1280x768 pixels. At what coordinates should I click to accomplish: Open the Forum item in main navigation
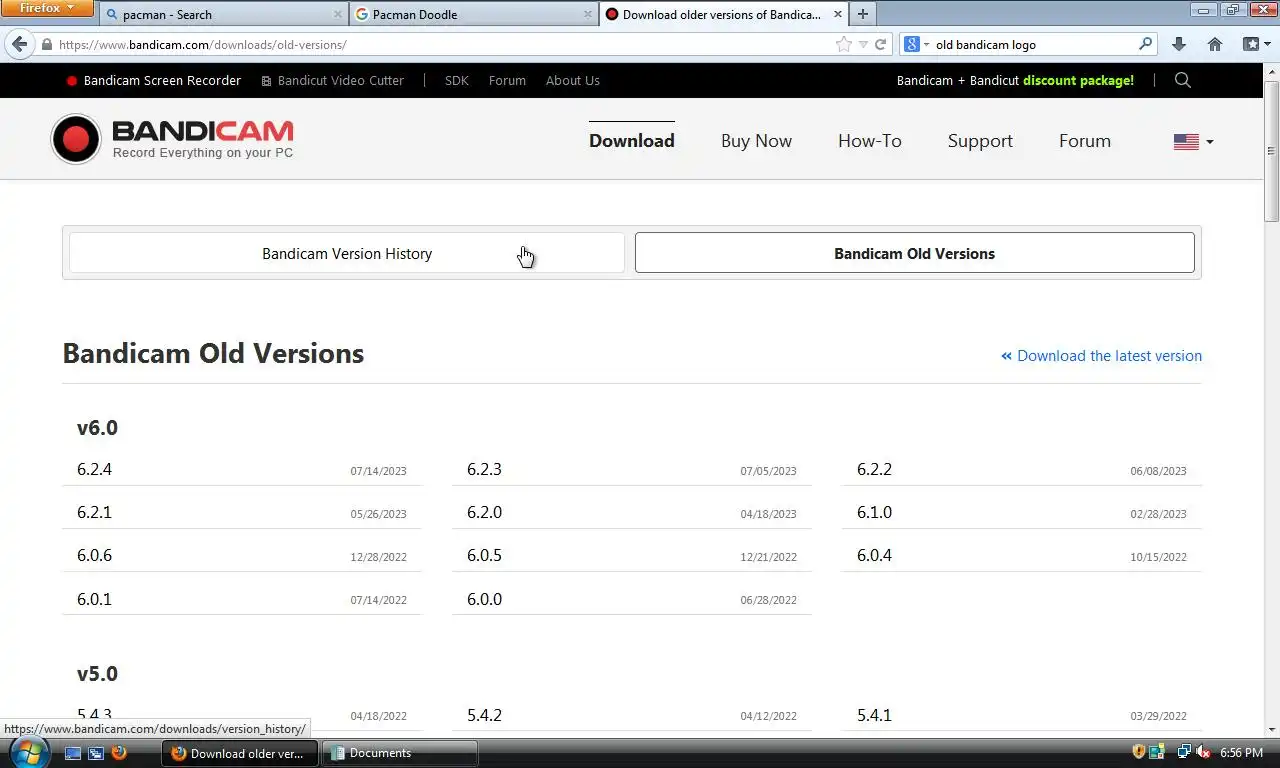(1085, 141)
